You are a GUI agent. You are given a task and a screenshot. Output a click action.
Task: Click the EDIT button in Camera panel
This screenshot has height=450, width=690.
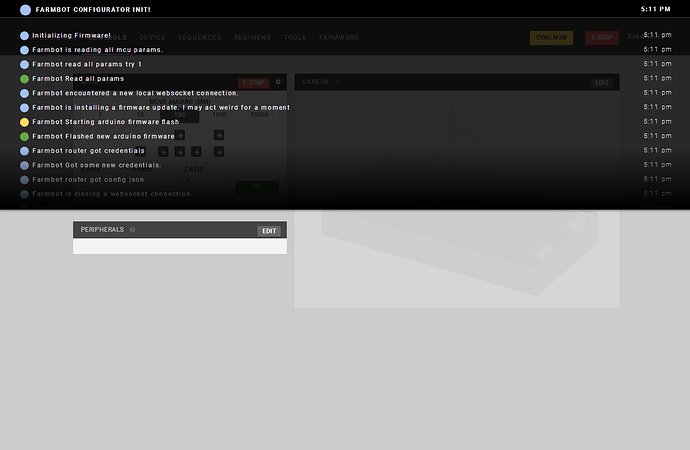[x=602, y=83]
